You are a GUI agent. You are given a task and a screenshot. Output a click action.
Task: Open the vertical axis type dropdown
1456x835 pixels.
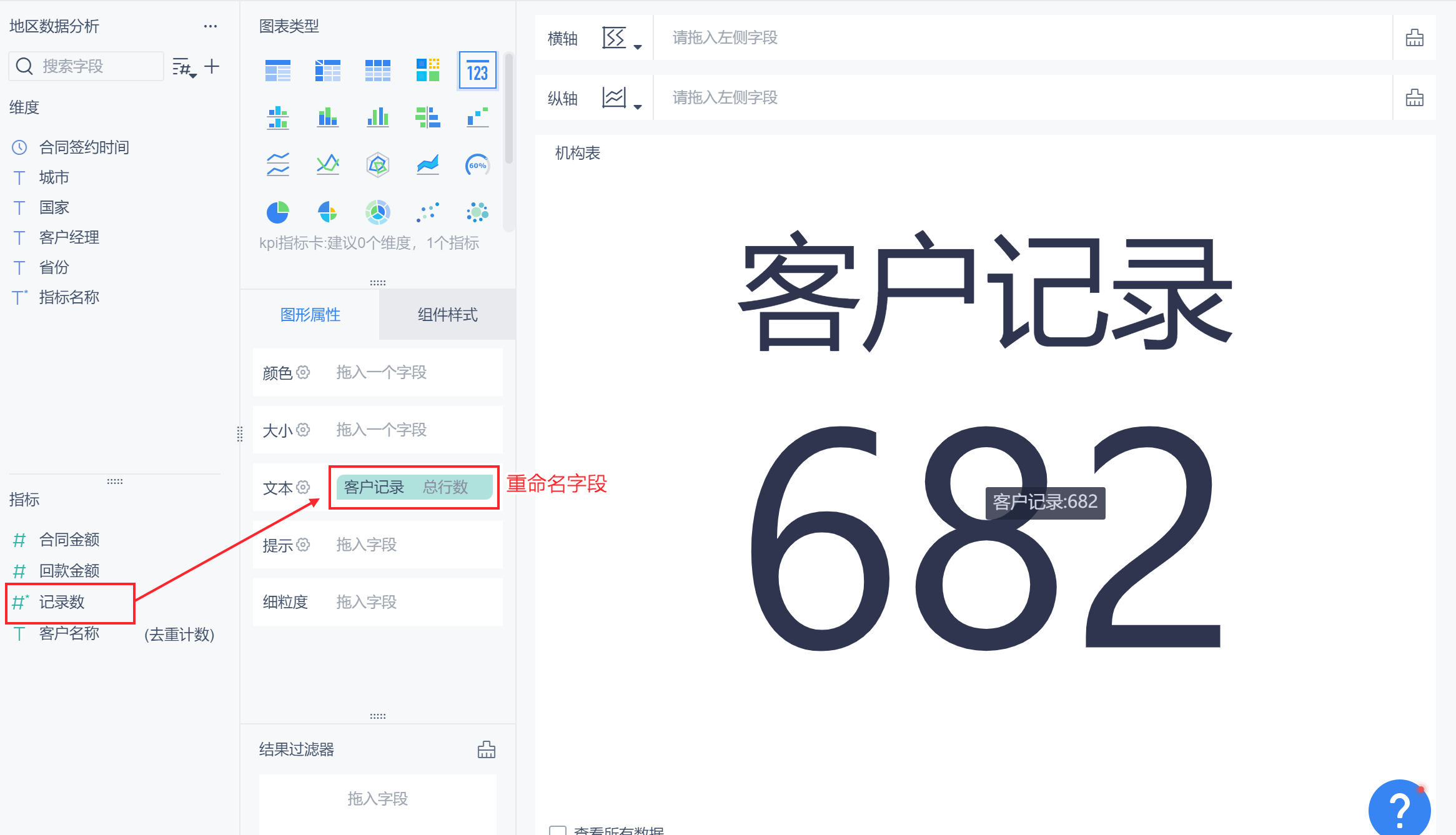[x=622, y=98]
